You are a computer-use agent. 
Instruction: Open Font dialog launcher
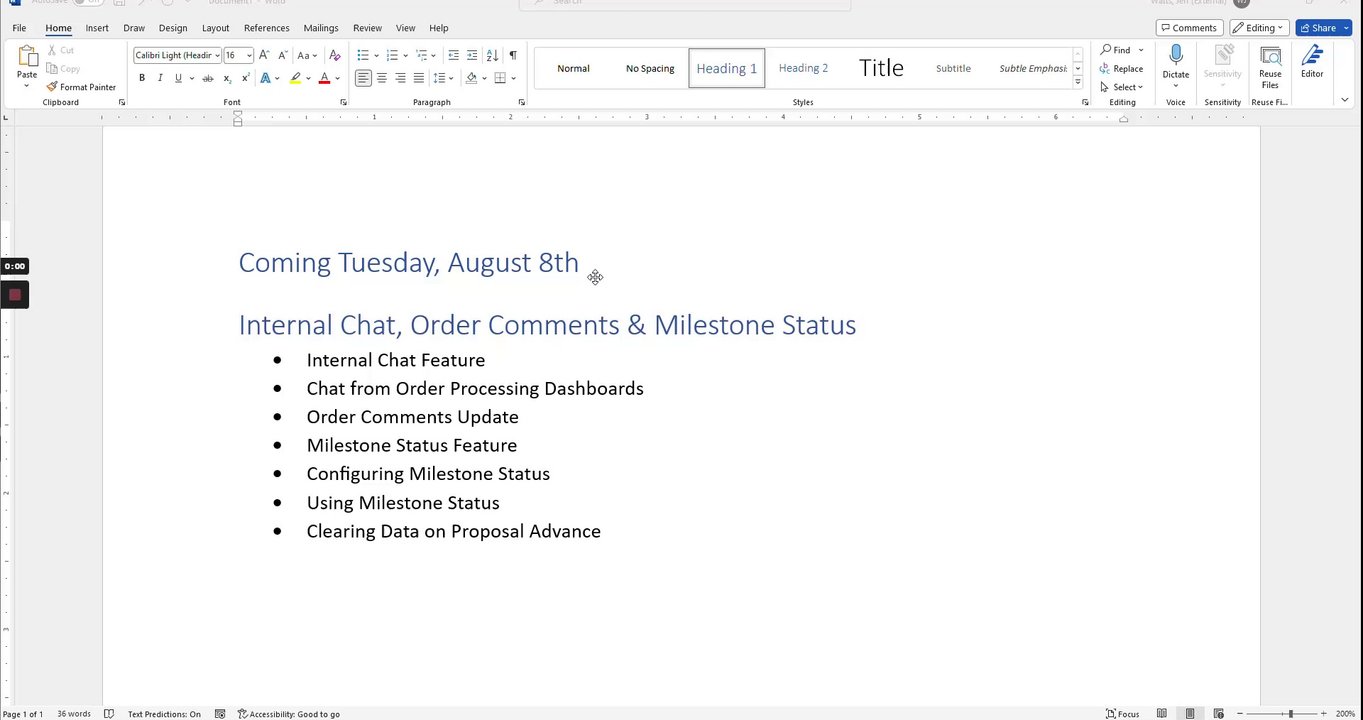(343, 102)
